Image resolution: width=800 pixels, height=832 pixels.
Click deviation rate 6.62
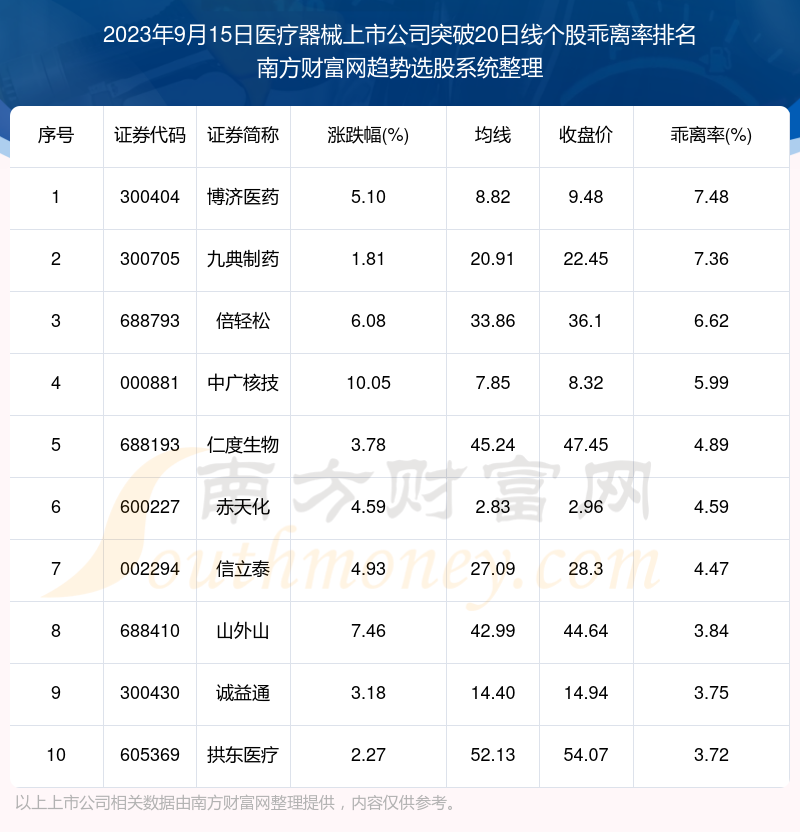[x=711, y=321]
